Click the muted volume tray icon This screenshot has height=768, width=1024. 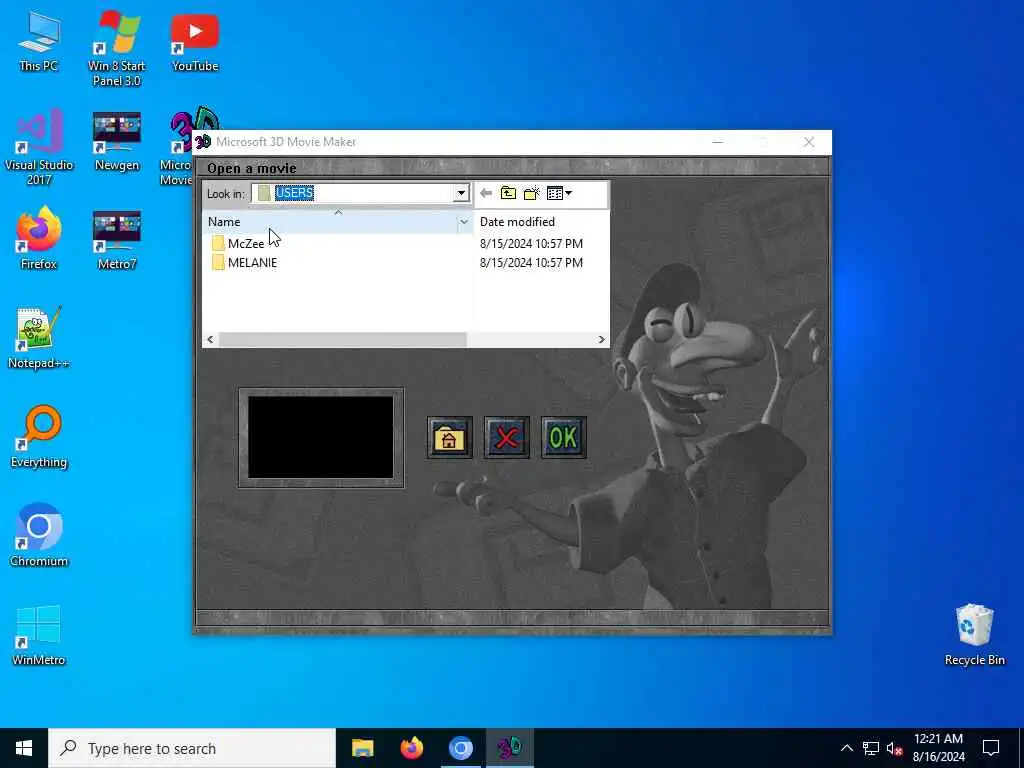894,748
